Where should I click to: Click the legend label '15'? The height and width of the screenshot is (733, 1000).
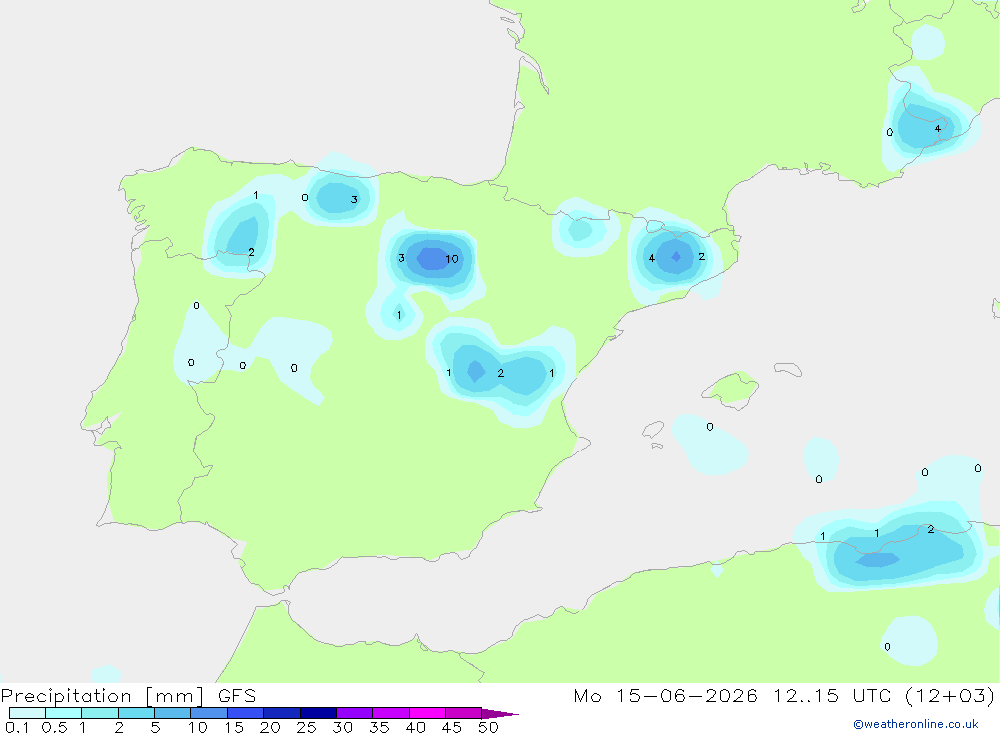point(234,727)
